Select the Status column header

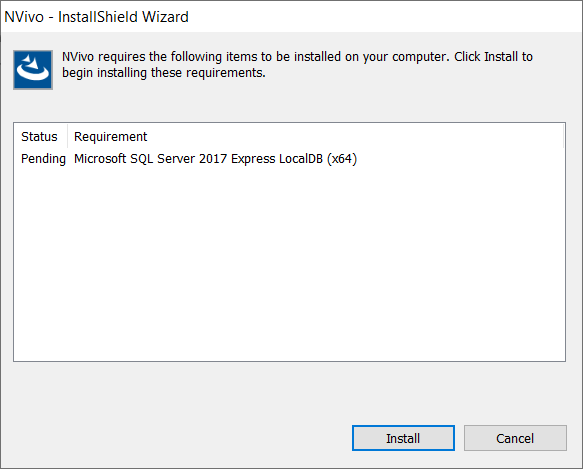[x=41, y=136]
